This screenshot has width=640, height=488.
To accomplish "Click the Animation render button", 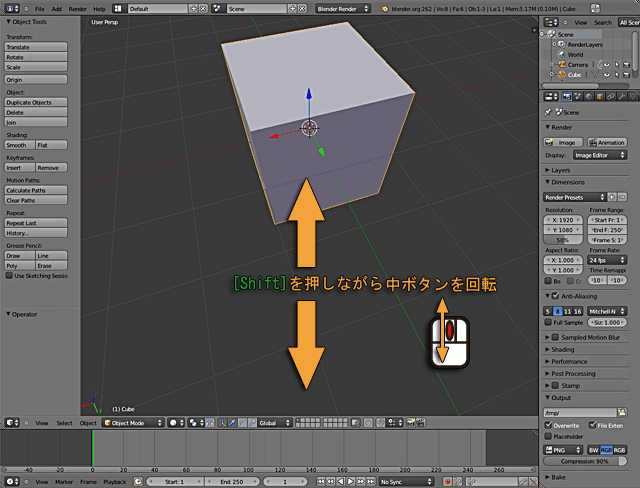I will (x=607, y=142).
